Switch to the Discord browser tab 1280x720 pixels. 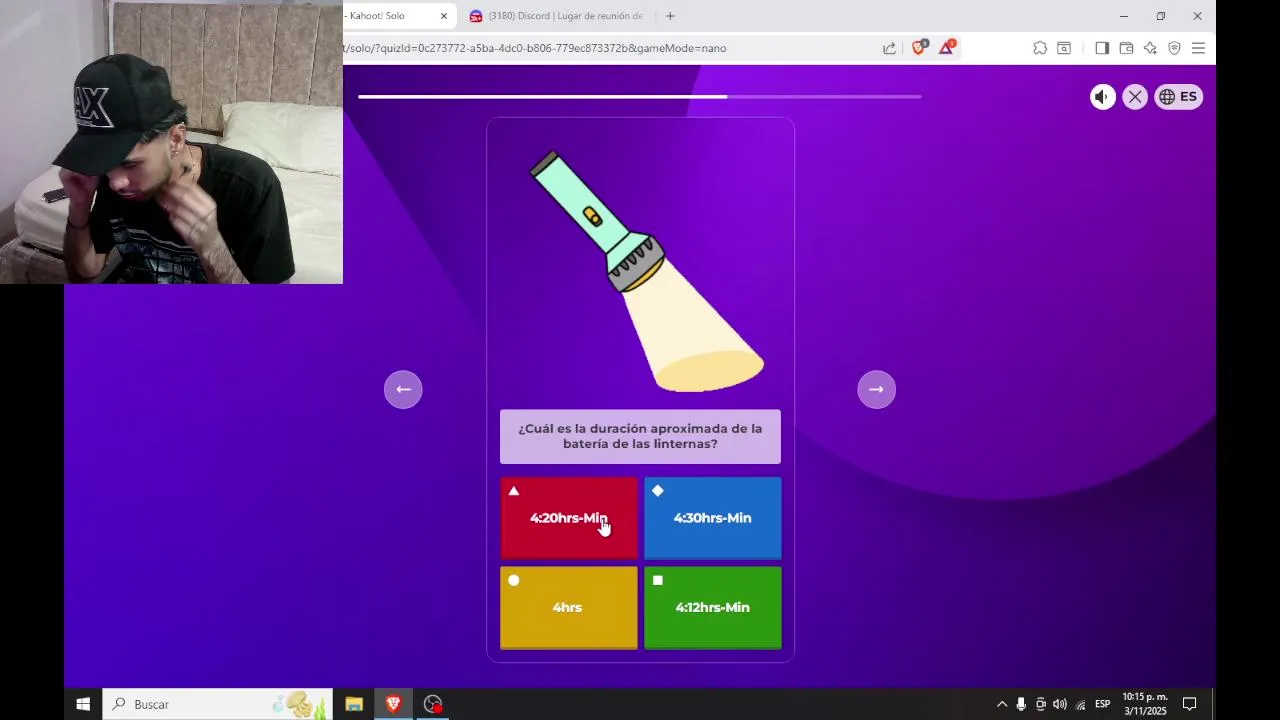557,16
